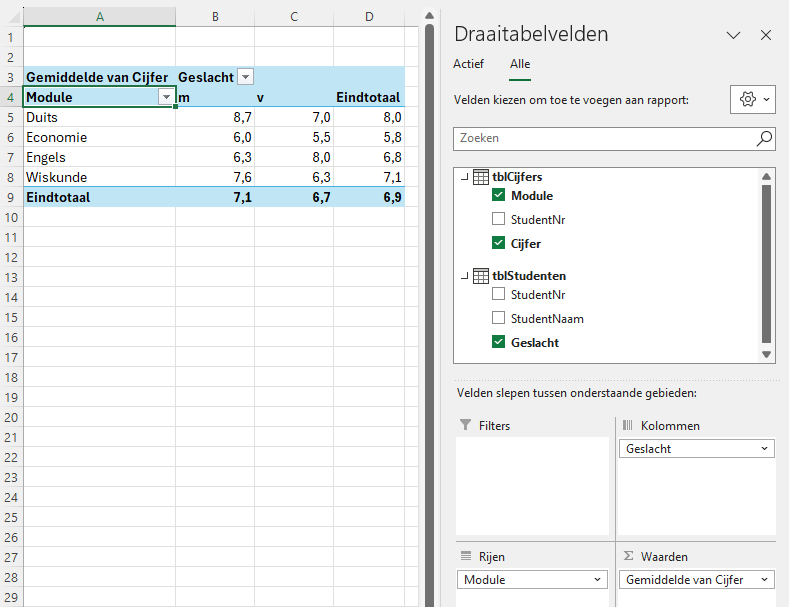Uncheck the Cijfer field checkbox
Image resolution: width=789 pixels, height=607 pixels.
(x=499, y=243)
